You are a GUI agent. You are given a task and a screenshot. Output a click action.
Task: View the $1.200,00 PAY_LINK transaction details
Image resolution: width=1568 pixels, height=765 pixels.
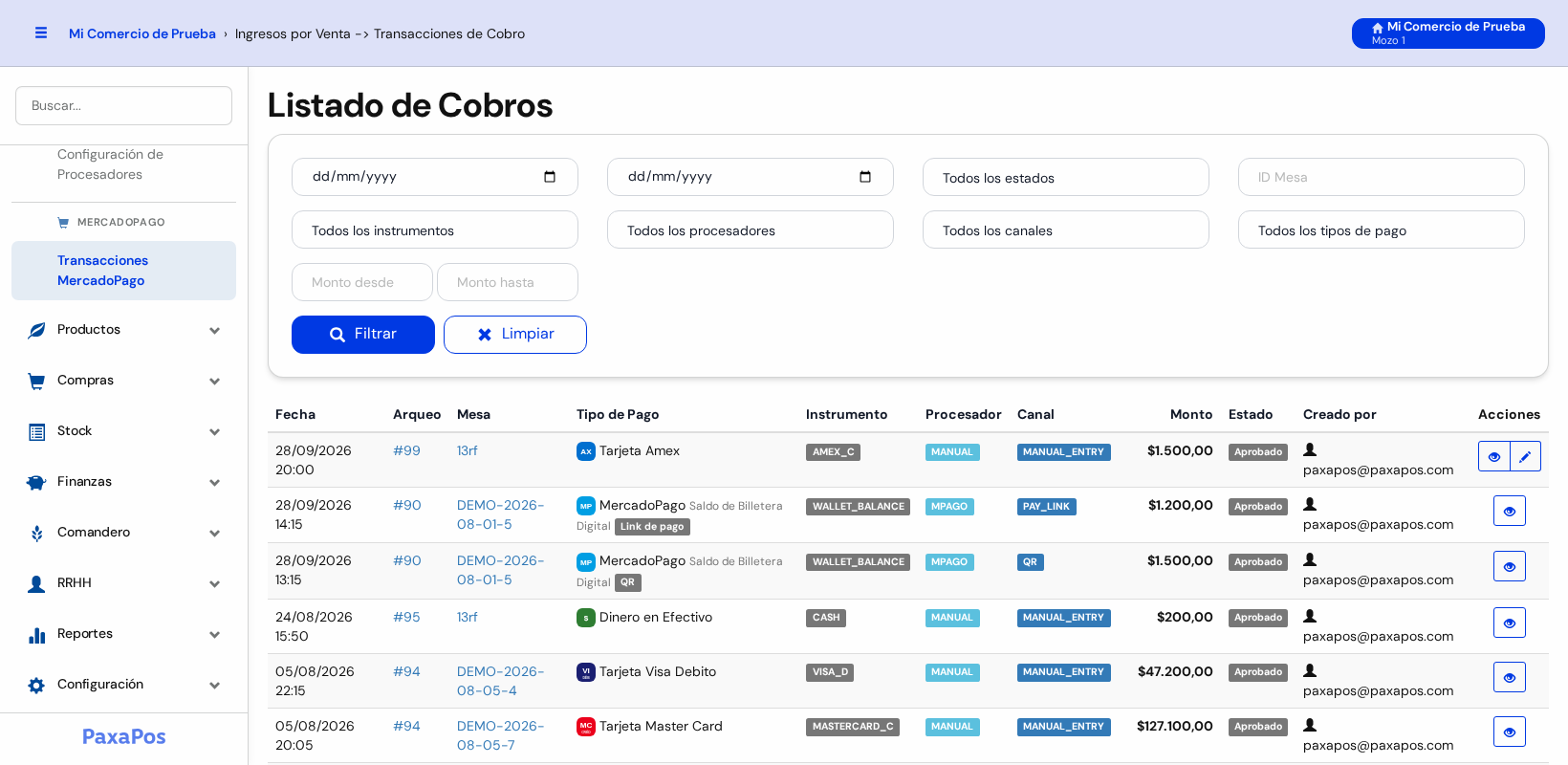point(1509,511)
